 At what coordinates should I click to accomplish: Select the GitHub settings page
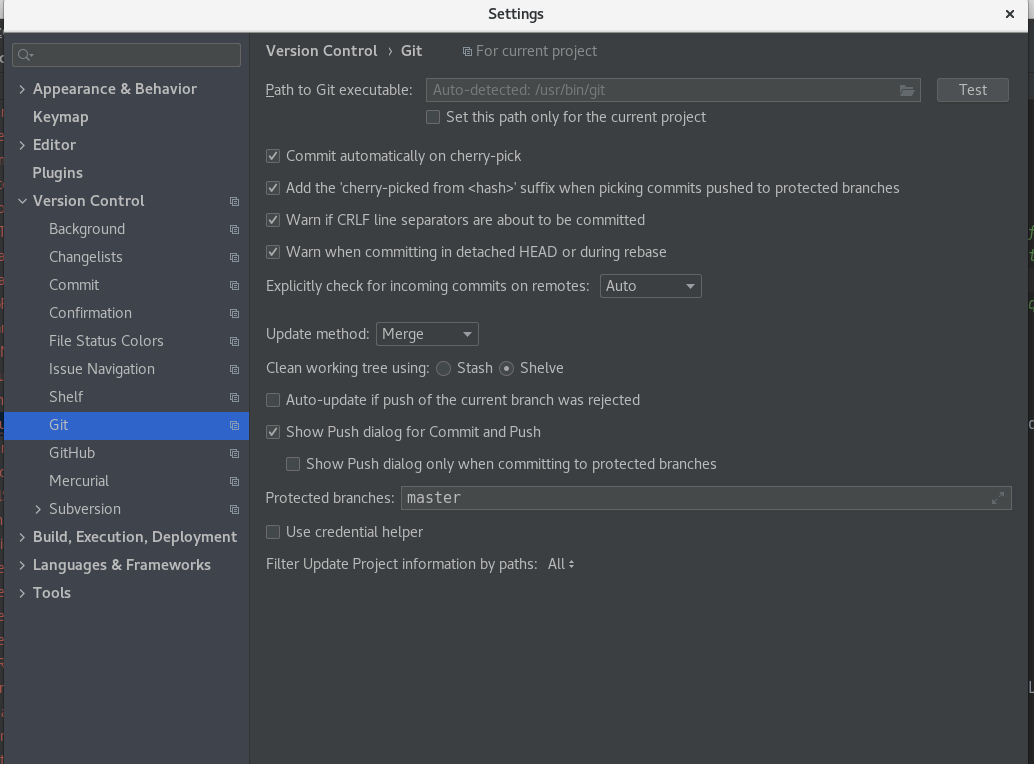70,453
